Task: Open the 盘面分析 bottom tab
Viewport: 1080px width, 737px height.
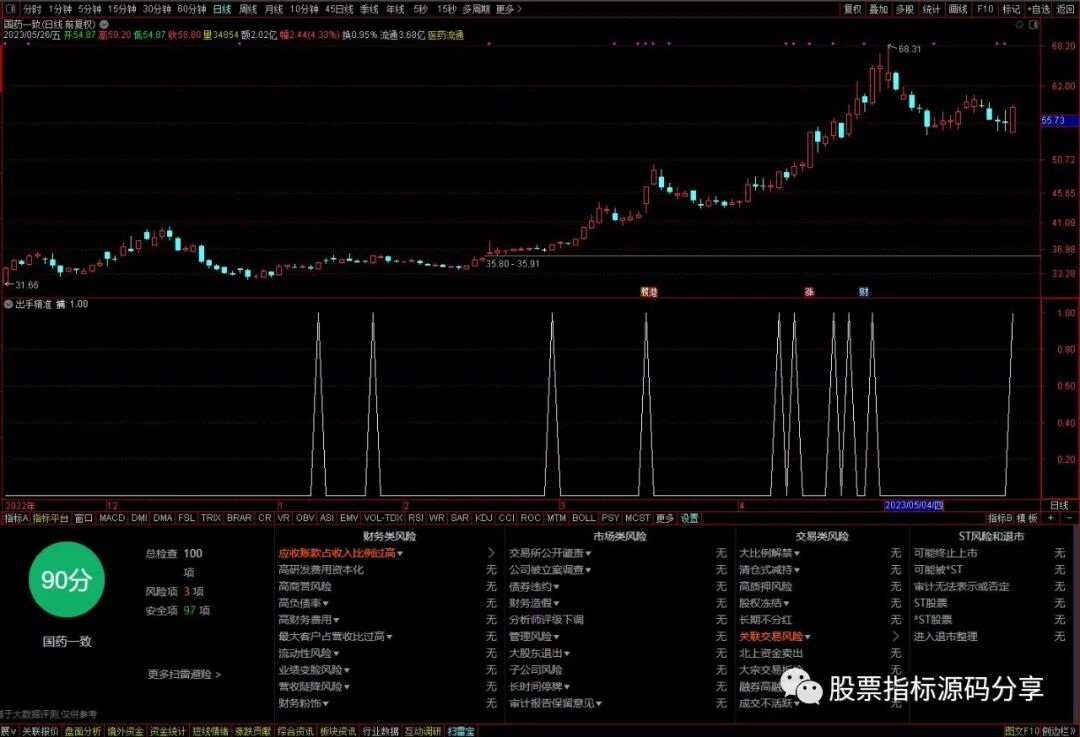Action: tap(83, 731)
